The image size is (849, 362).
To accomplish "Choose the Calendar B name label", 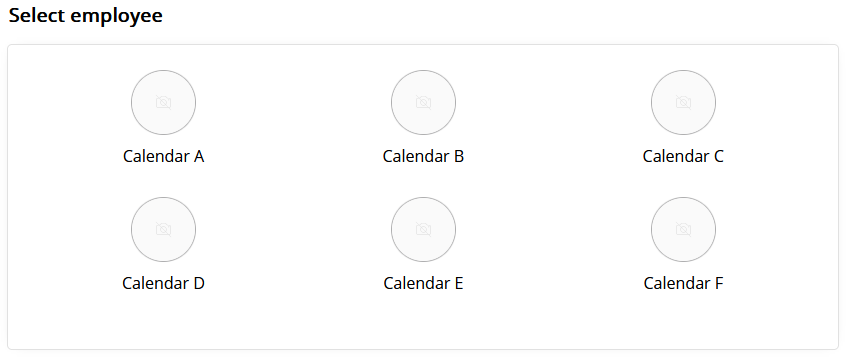I will pyautogui.click(x=423, y=156).
